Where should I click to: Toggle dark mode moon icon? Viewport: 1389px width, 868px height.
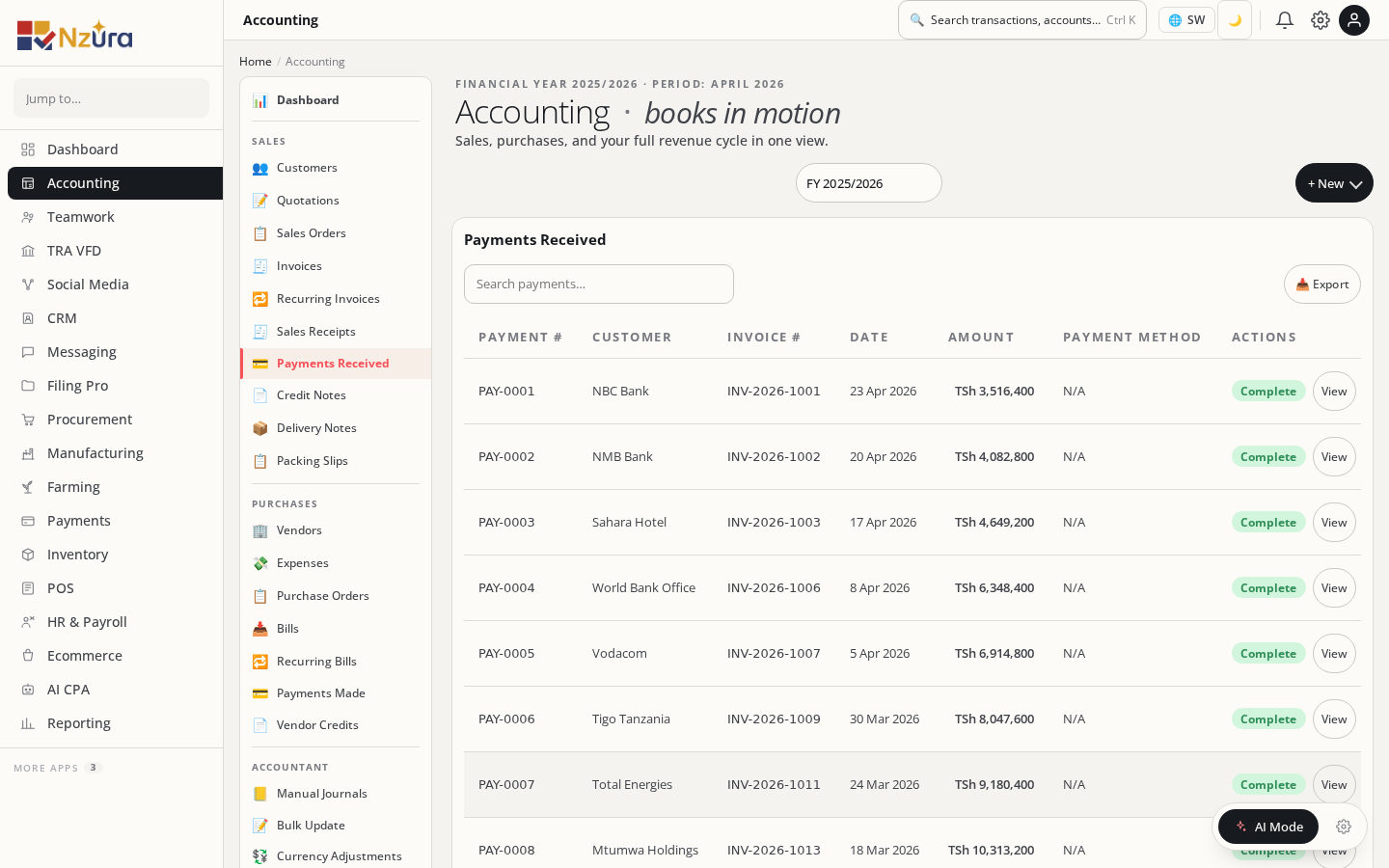(x=1235, y=20)
